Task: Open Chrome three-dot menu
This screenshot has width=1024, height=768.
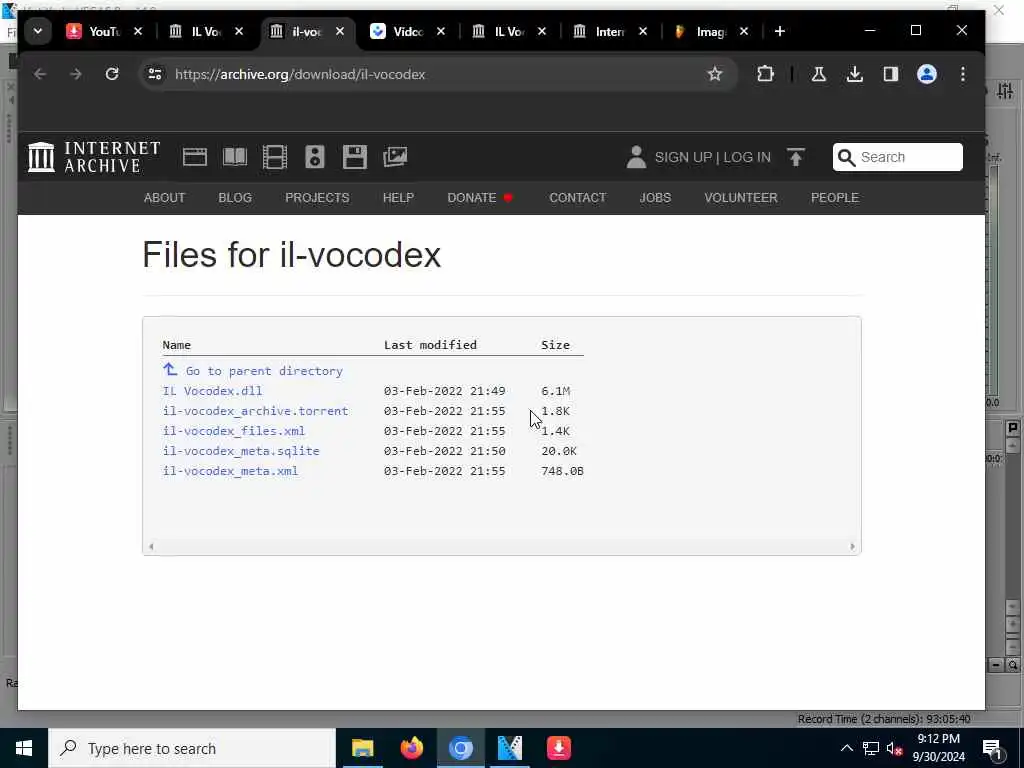Action: [963, 74]
